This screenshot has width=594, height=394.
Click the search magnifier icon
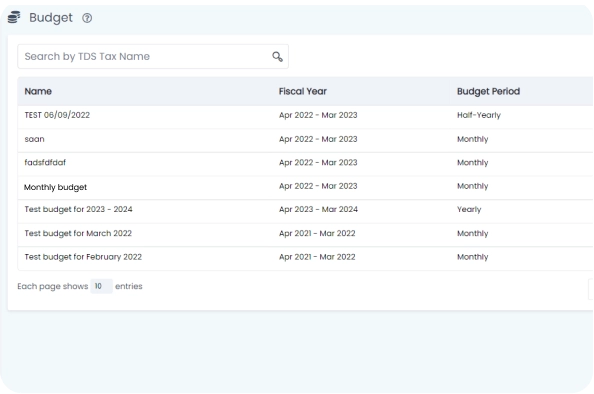[x=277, y=56]
